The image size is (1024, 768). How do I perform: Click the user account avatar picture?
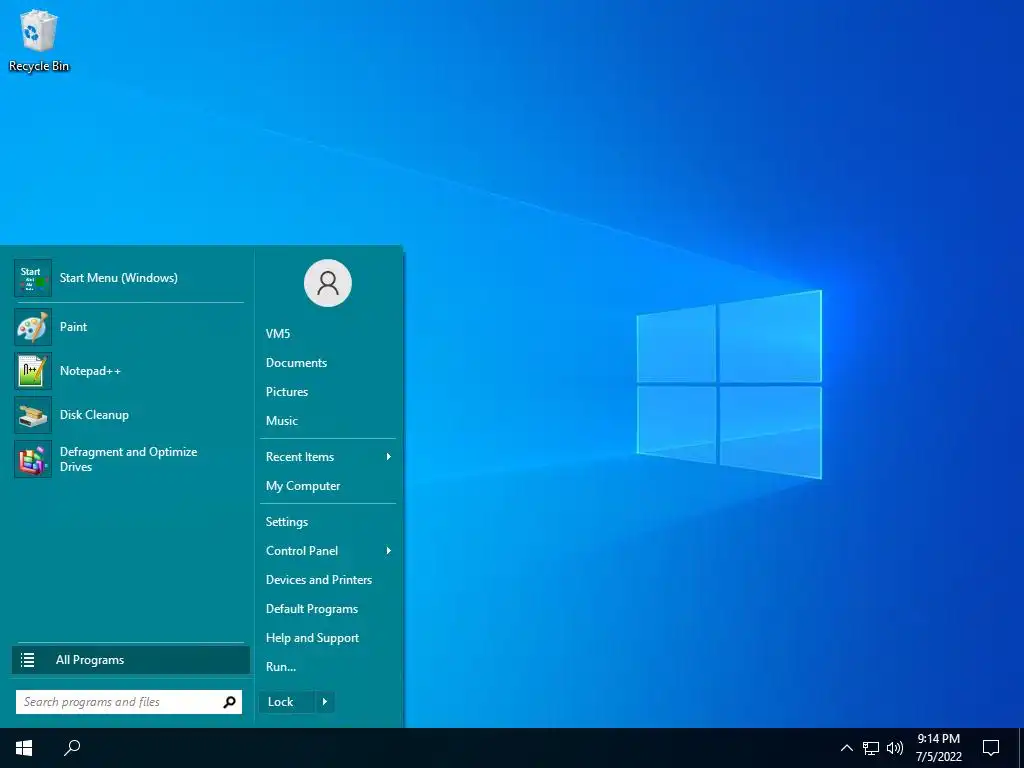click(x=328, y=283)
